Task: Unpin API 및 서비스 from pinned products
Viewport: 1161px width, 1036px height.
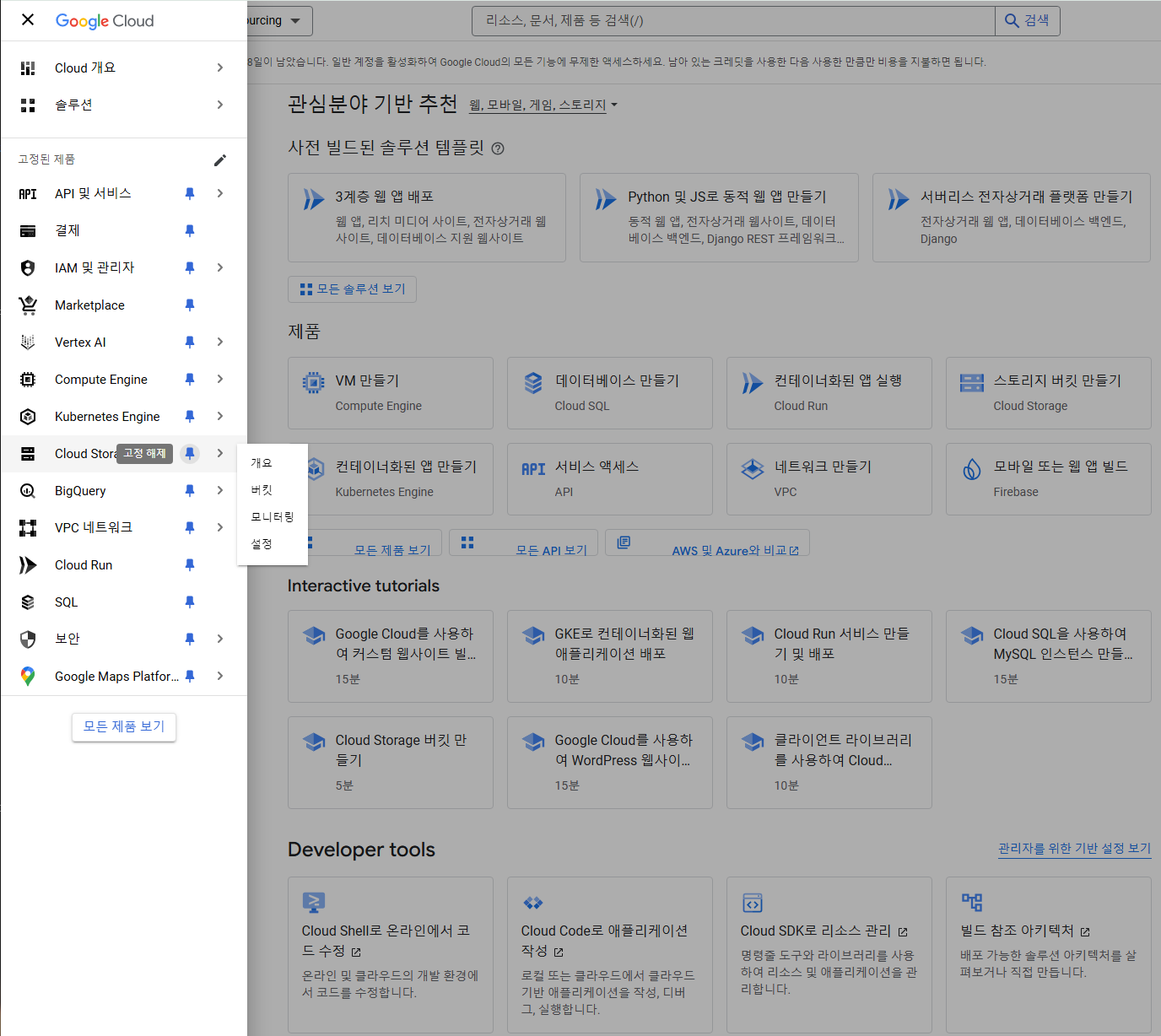Action: coord(190,194)
